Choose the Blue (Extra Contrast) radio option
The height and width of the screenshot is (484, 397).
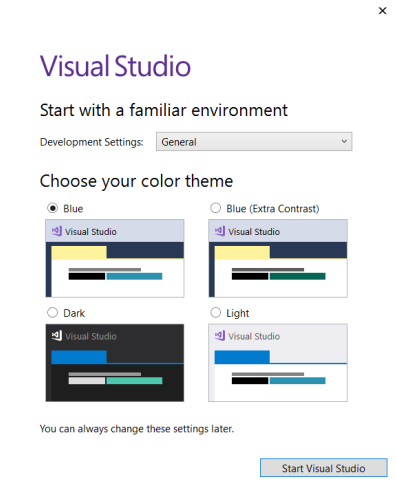(x=215, y=208)
